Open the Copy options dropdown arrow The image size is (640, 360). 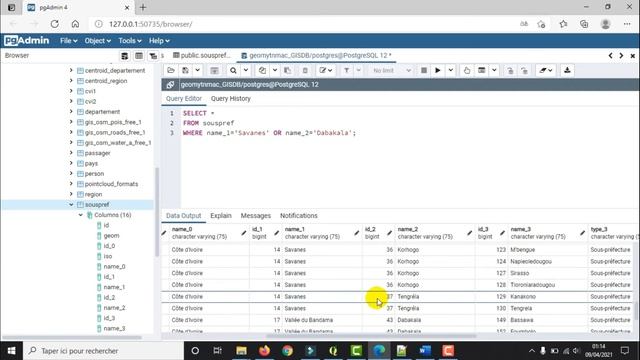(275, 71)
